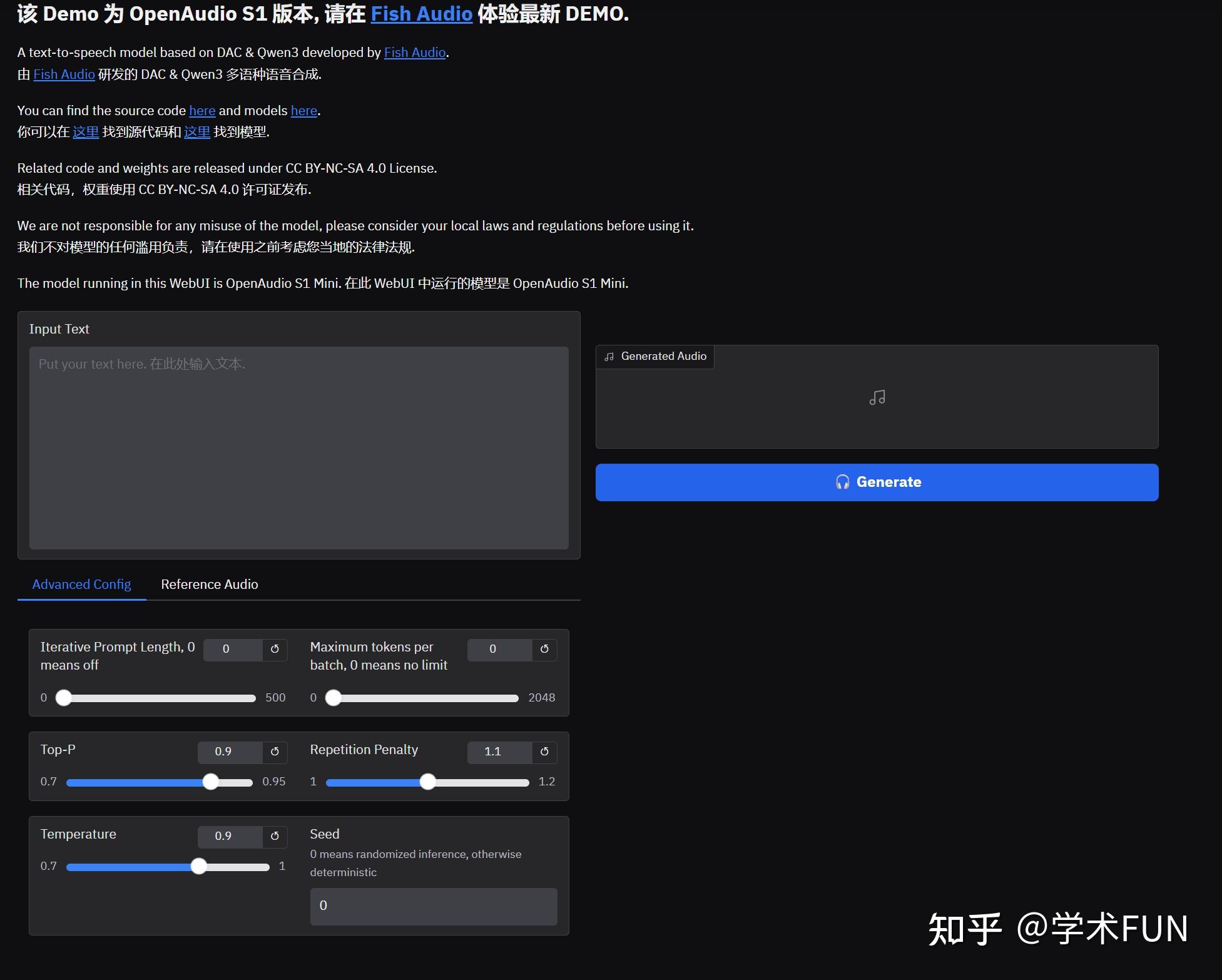Screen dimensions: 1222x980
Task: Reset Top-P to its default
Action: click(274, 752)
